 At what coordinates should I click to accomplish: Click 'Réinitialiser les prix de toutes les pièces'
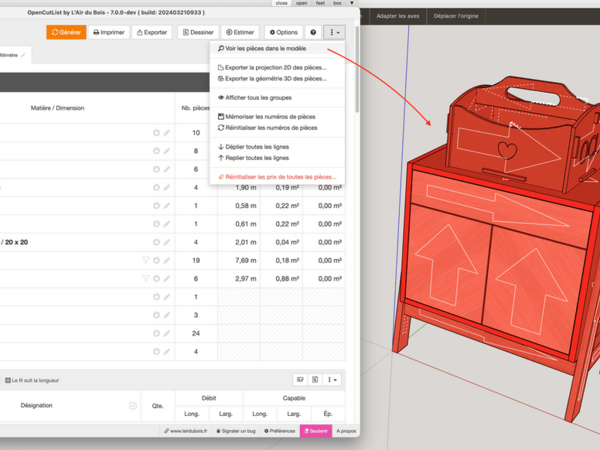280,177
